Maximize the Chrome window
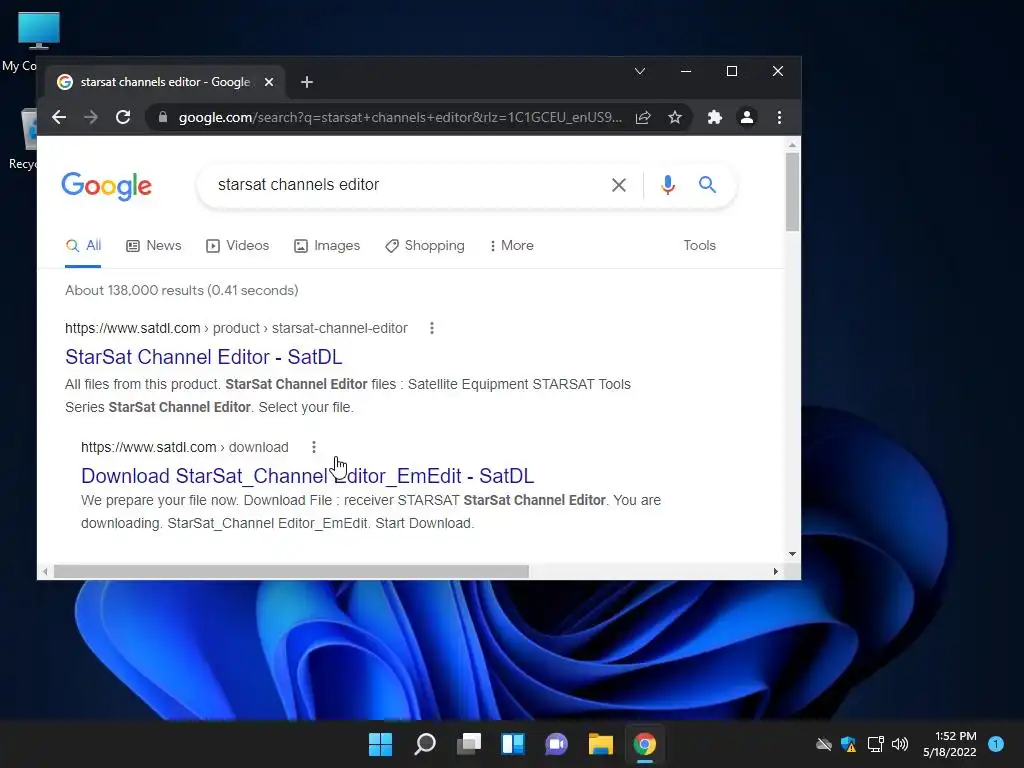 732,71
